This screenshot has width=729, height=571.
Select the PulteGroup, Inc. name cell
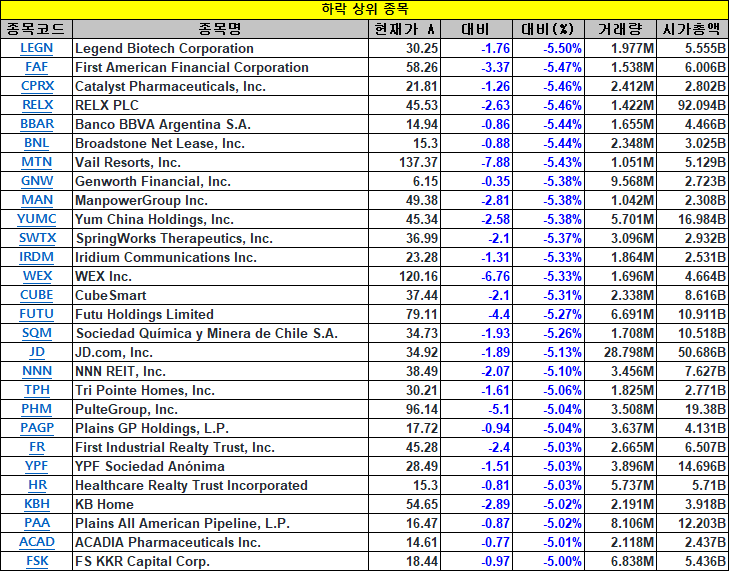point(220,409)
